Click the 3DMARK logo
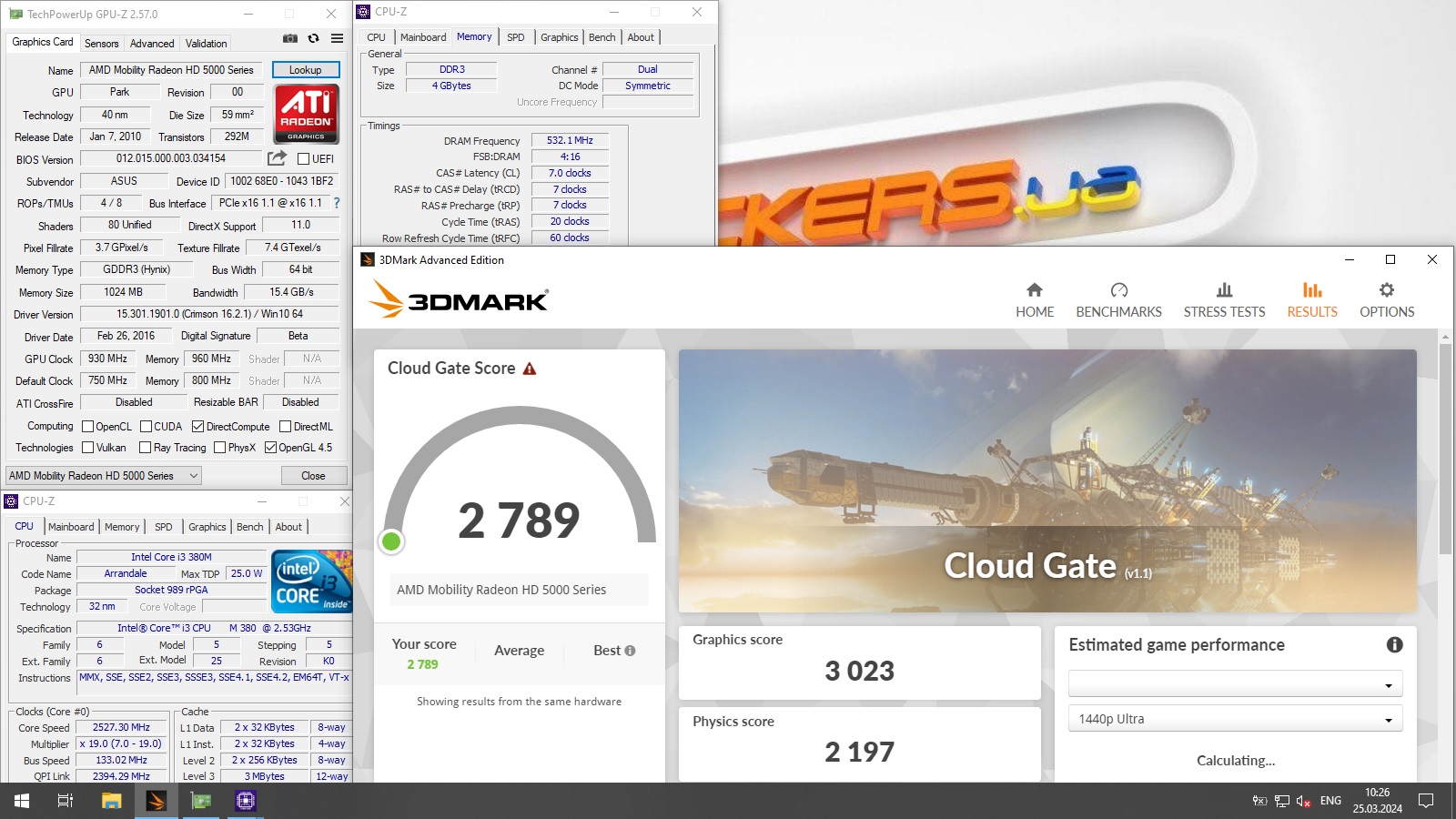This screenshot has width=1456, height=819. 459,299
